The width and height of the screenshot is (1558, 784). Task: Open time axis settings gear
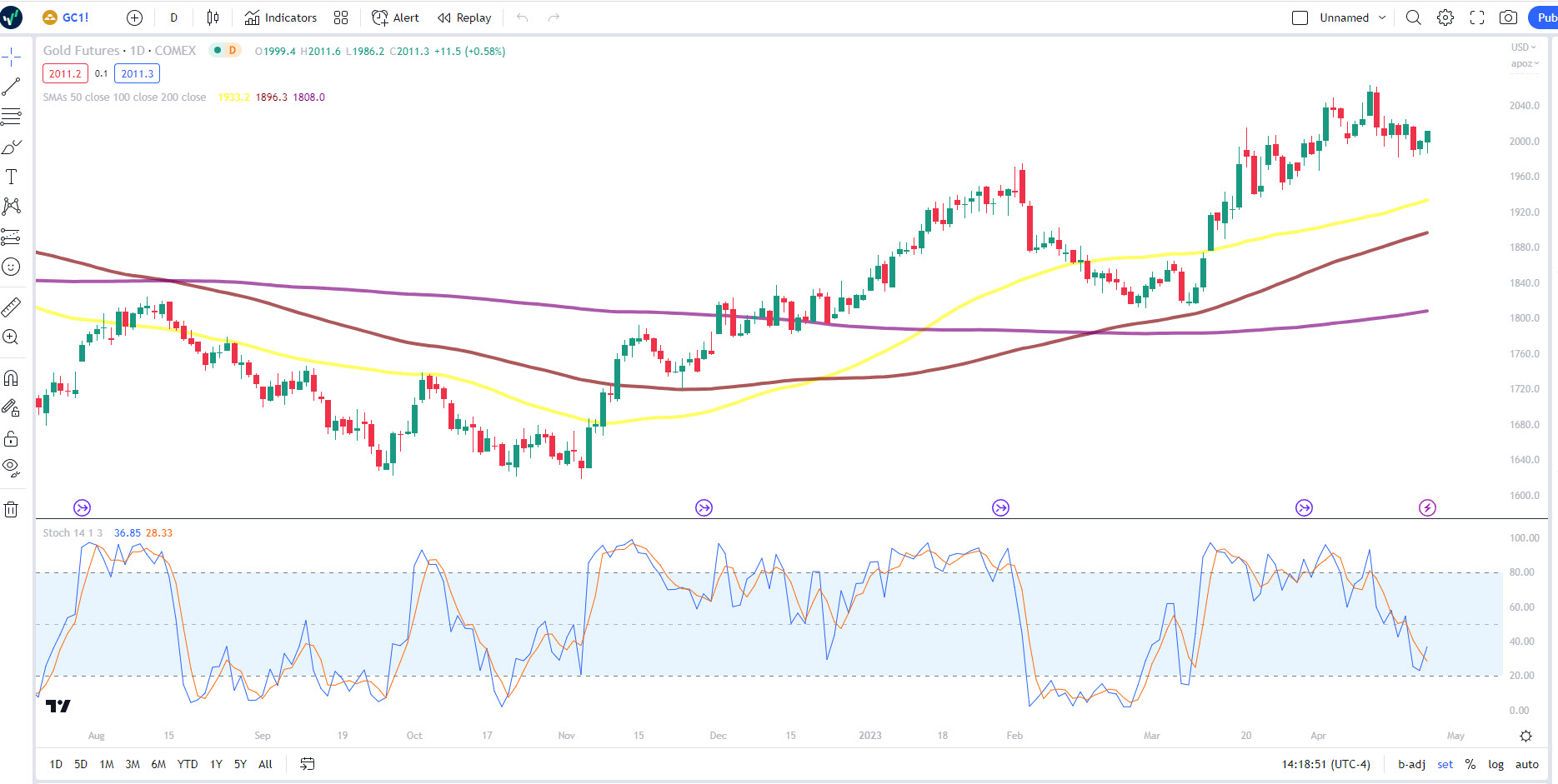click(1525, 736)
